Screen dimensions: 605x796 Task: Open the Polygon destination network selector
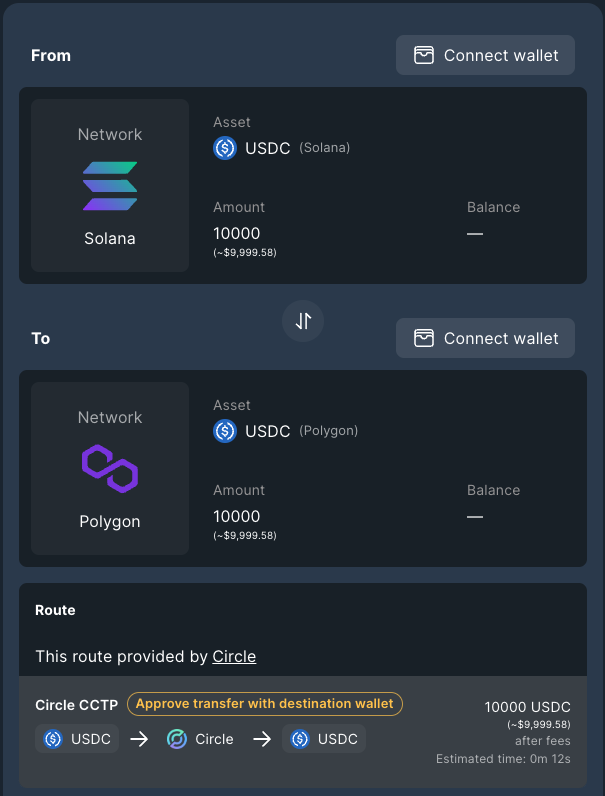click(110, 468)
